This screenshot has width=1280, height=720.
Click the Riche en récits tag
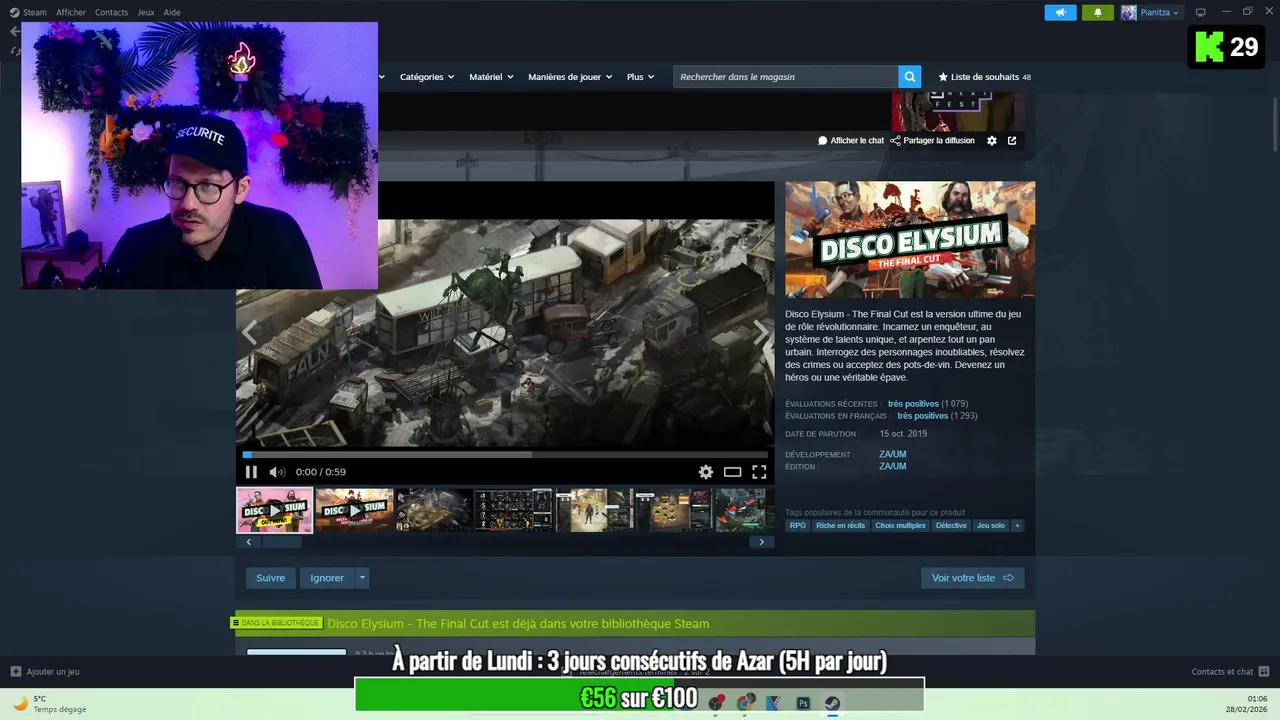tap(840, 526)
